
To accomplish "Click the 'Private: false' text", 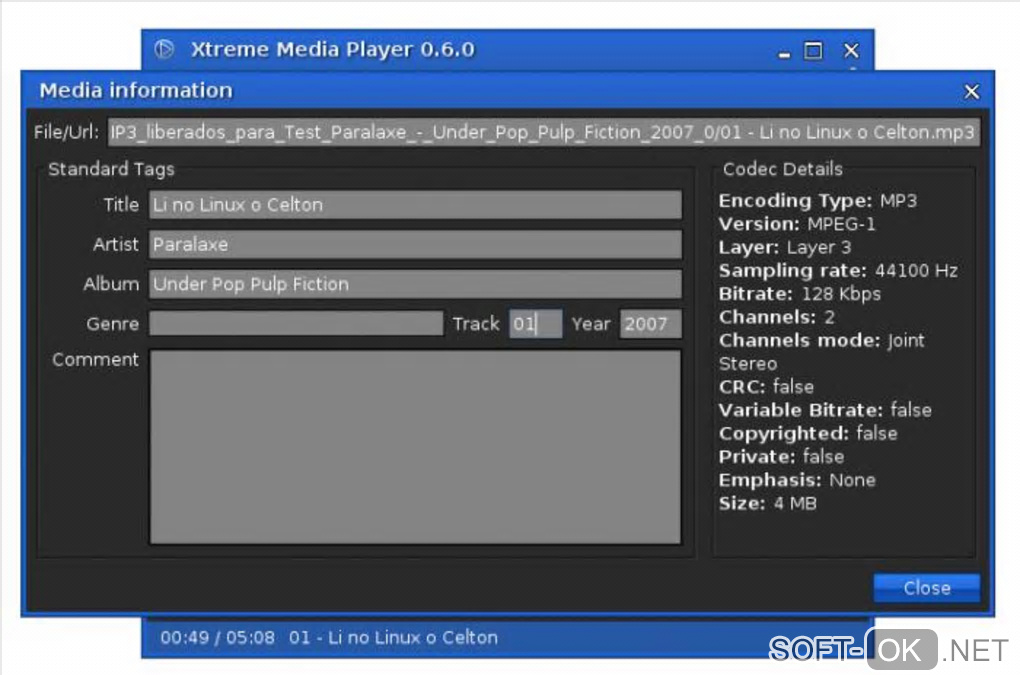I will 781,457.
